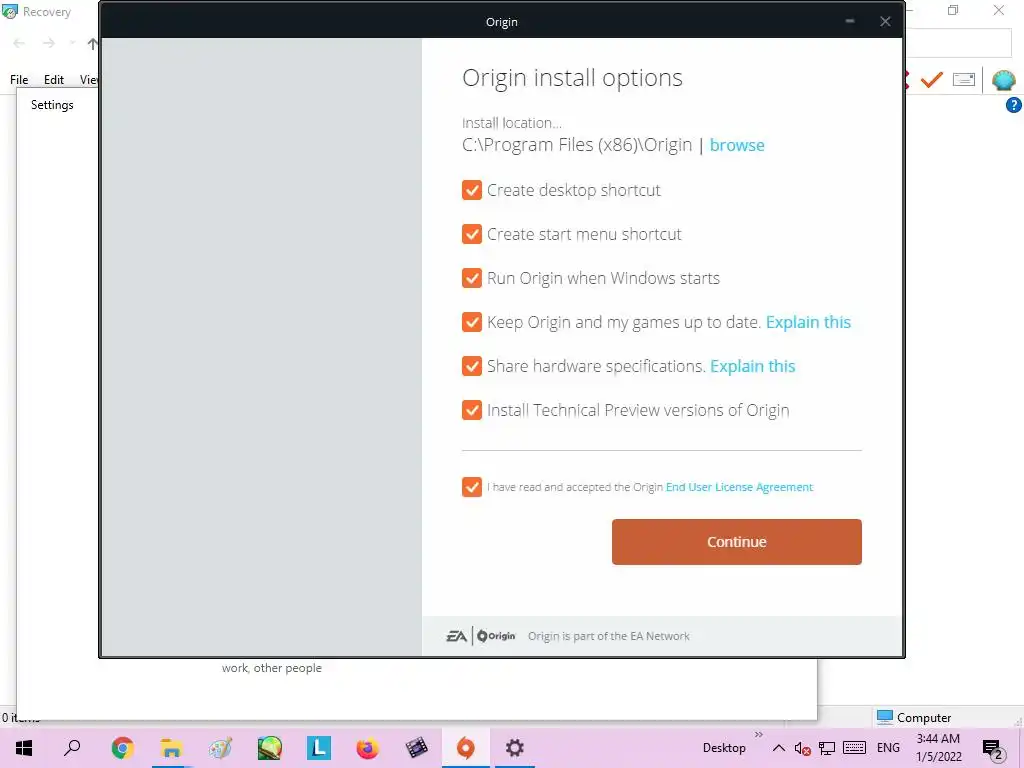1024x768 pixels.
Task: Toggle Install Technical Preview versions checkbox
Action: click(472, 410)
